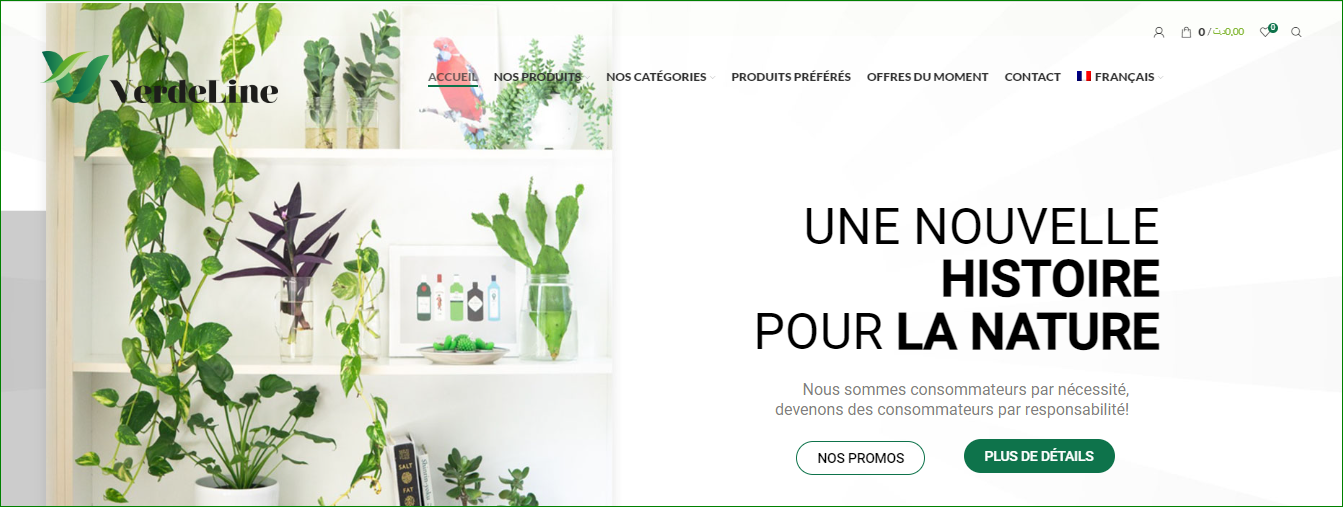Screen dimensions: 1343x507
Task: Open the shopping bag cart icon
Action: [1186, 32]
